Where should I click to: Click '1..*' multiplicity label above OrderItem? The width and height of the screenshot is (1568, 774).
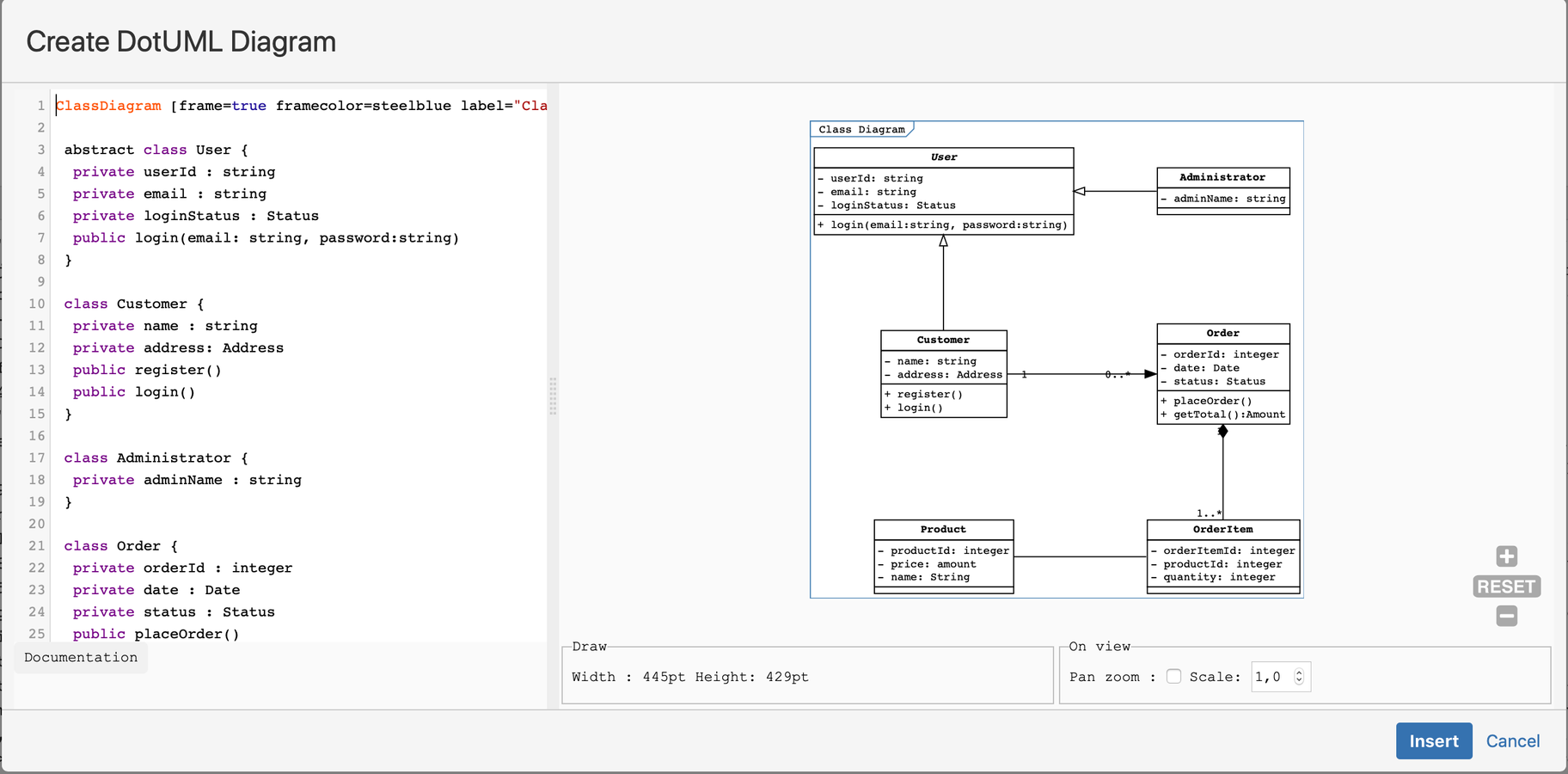click(x=1209, y=513)
